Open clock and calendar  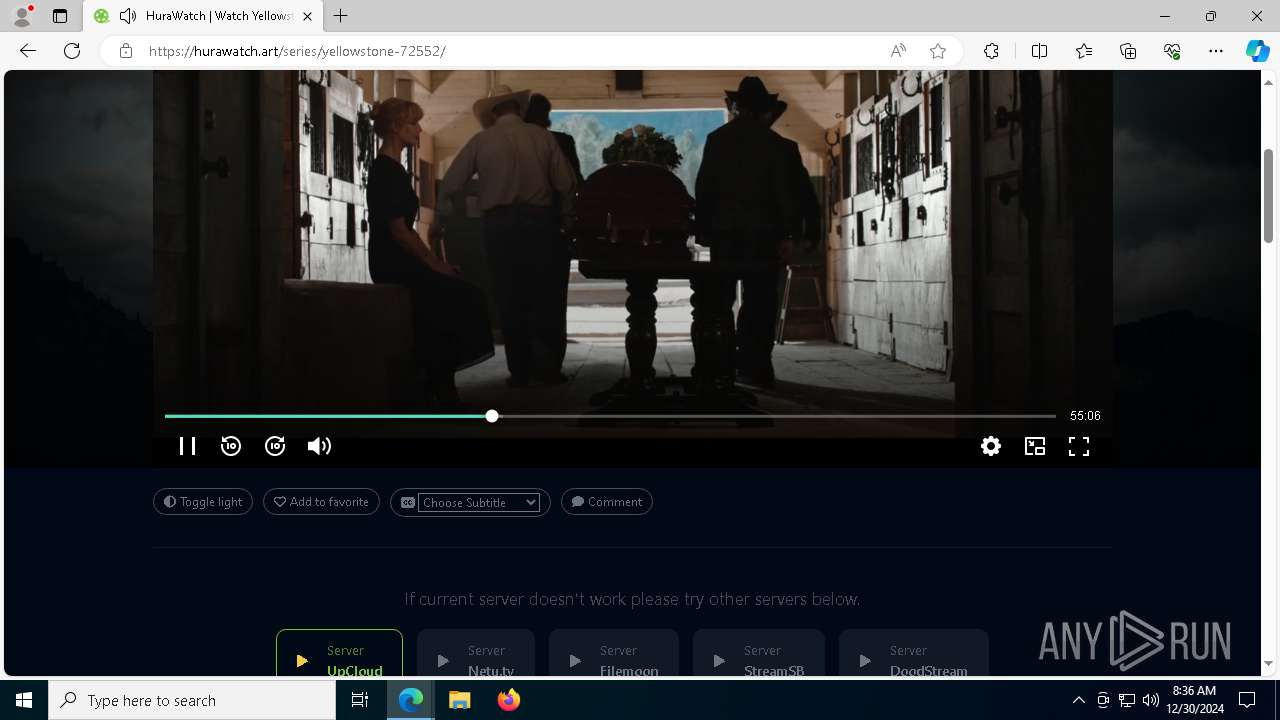pyautogui.click(x=1196, y=700)
